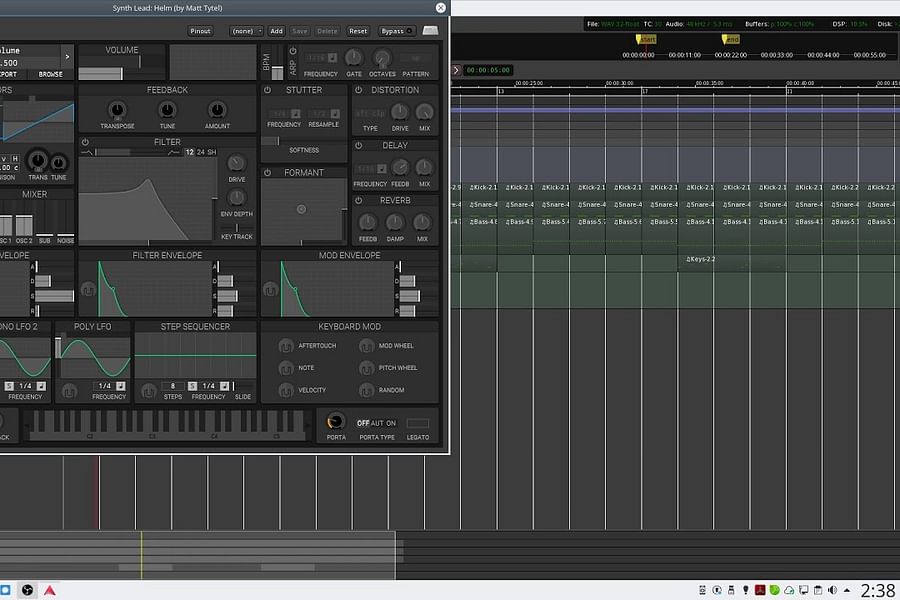
Task: Enable the Random keyboard mod source
Action: click(x=368, y=391)
